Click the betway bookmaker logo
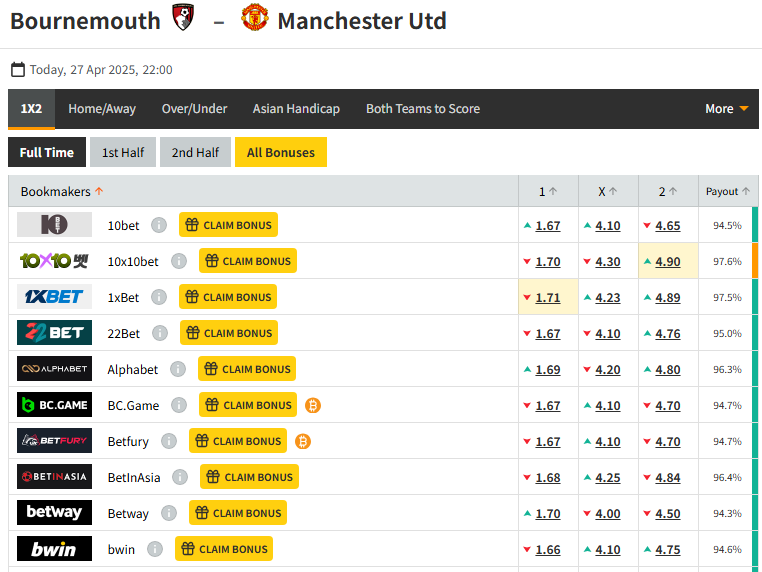This screenshot has height=572, width=762. tap(54, 513)
